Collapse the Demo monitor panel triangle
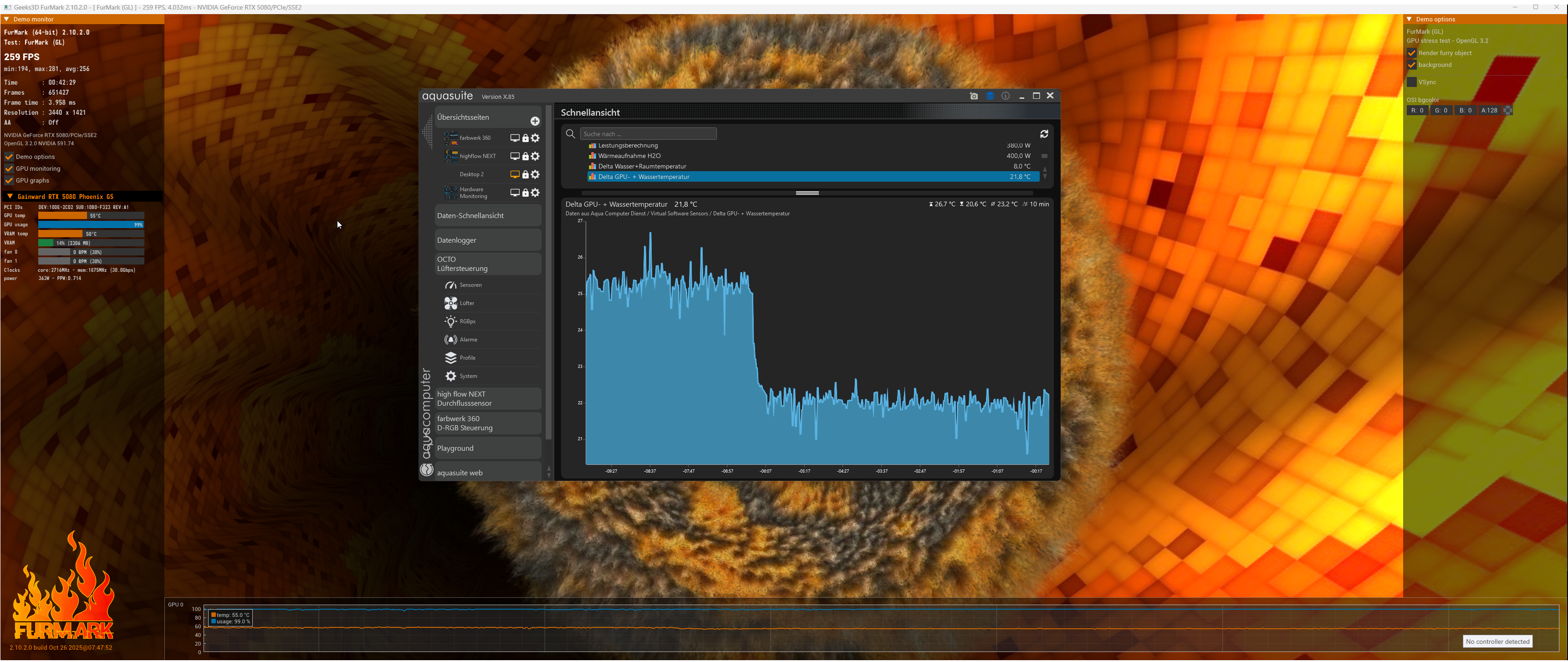This screenshot has height=662, width=1568. (7, 20)
